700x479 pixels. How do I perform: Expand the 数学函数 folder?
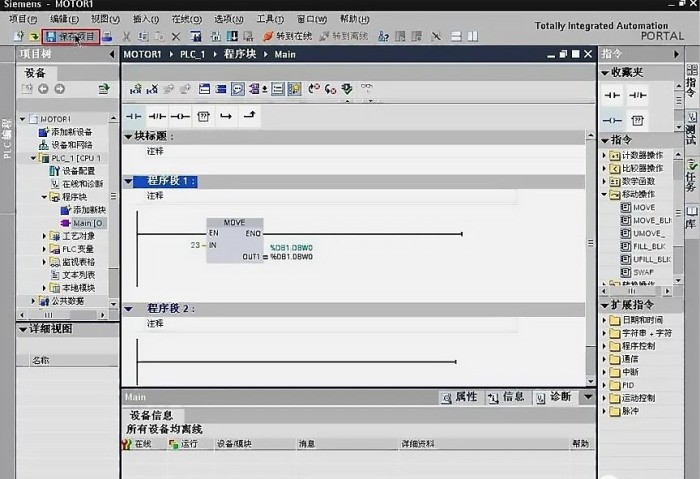(604, 181)
